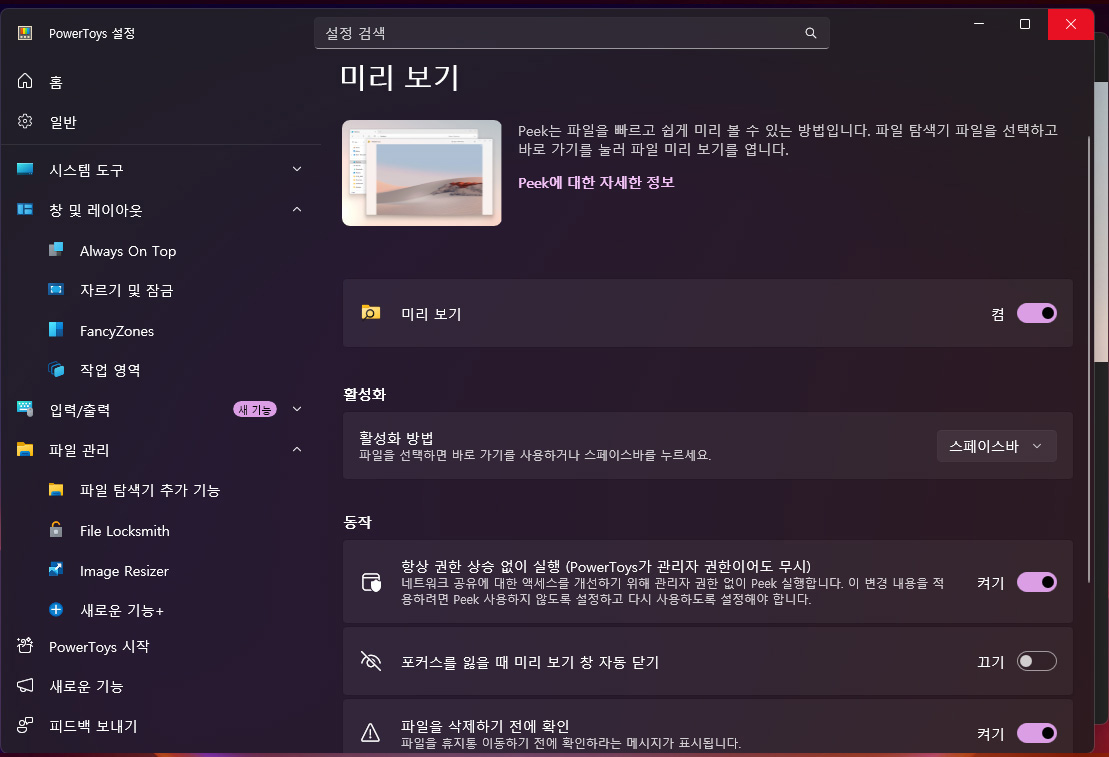Click the warning triangle icon for delete confirmation
Viewport: 1109px width, 757px height.
click(371, 733)
